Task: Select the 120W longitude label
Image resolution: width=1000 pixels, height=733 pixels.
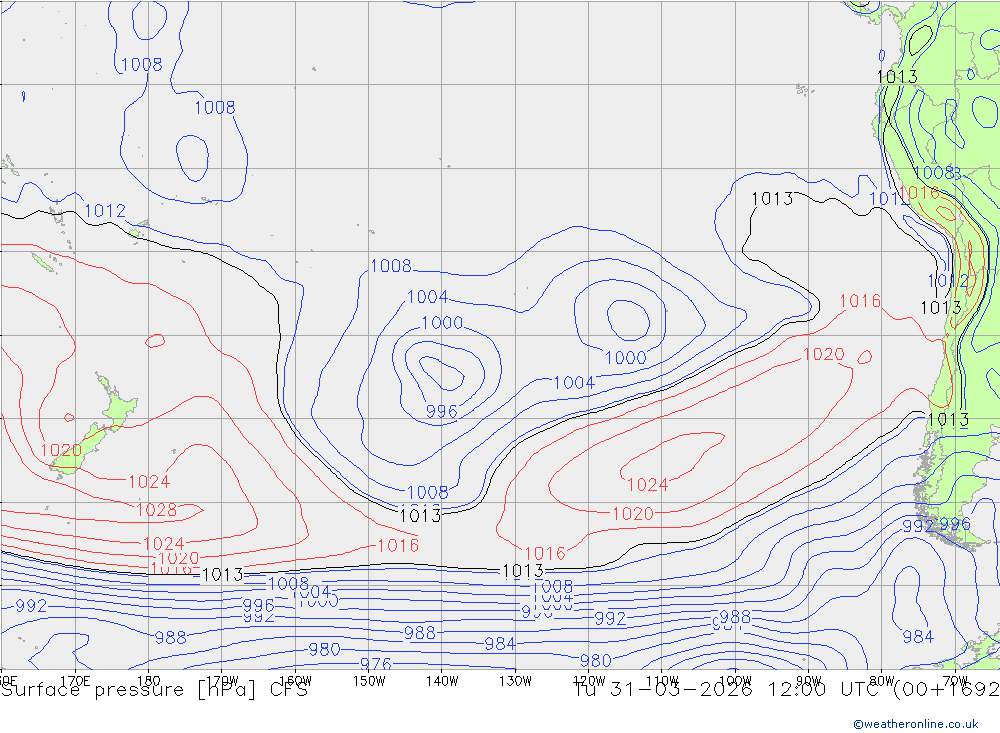Action: (x=589, y=681)
